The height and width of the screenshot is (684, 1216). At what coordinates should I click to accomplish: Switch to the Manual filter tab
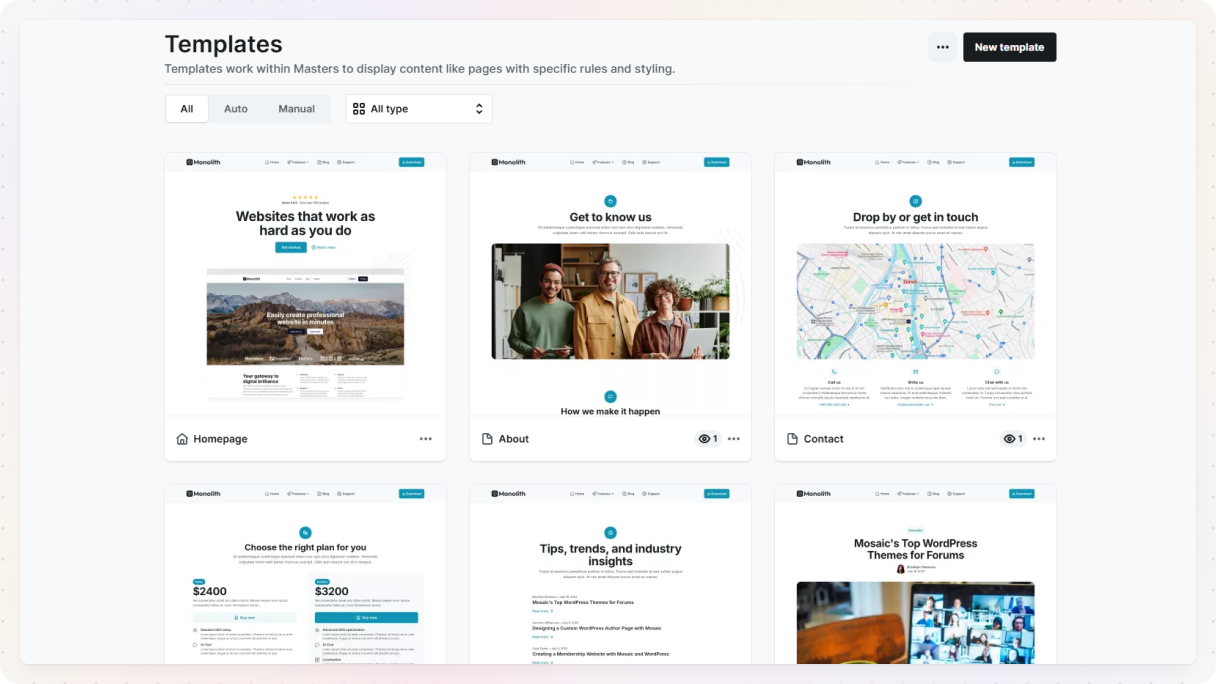coord(296,109)
